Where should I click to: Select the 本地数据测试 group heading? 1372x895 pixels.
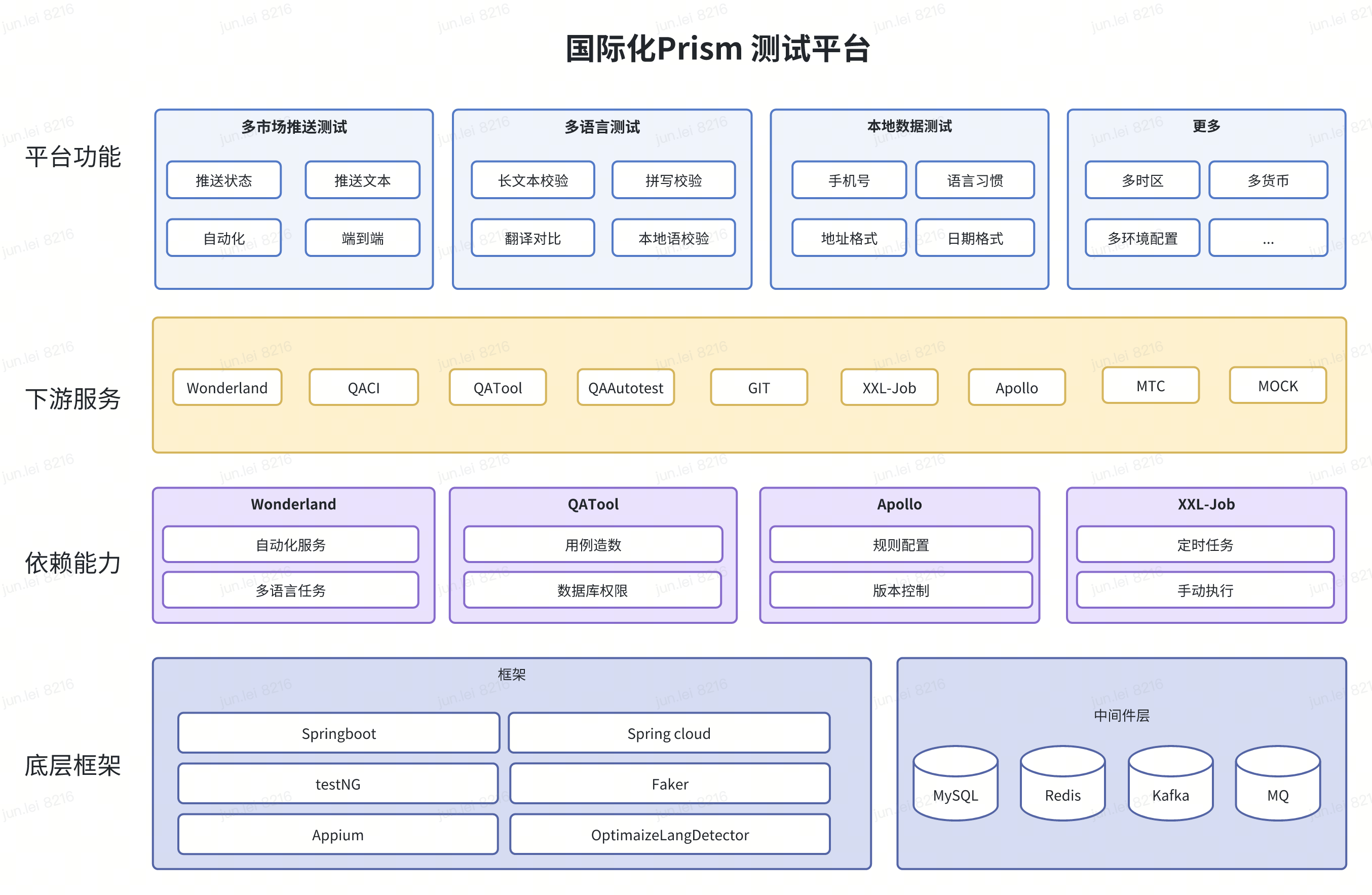[909, 126]
